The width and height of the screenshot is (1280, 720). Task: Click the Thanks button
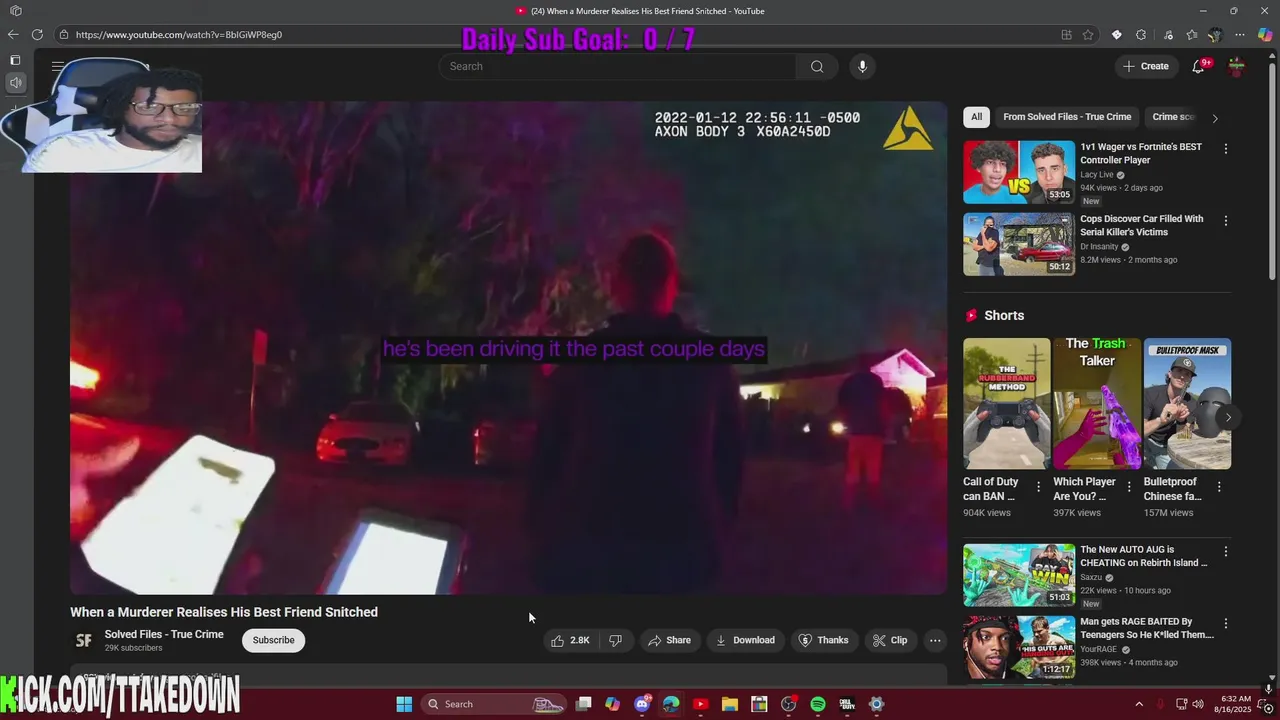(x=823, y=640)
